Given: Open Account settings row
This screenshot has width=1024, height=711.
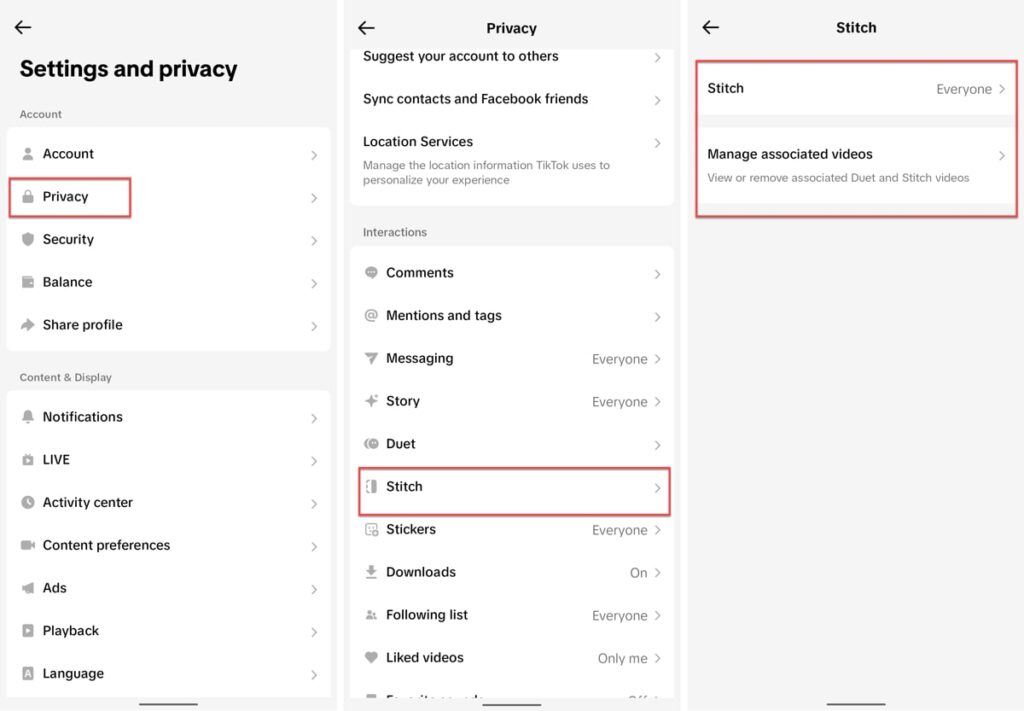Looking at the screenshot, I should 168,154.
